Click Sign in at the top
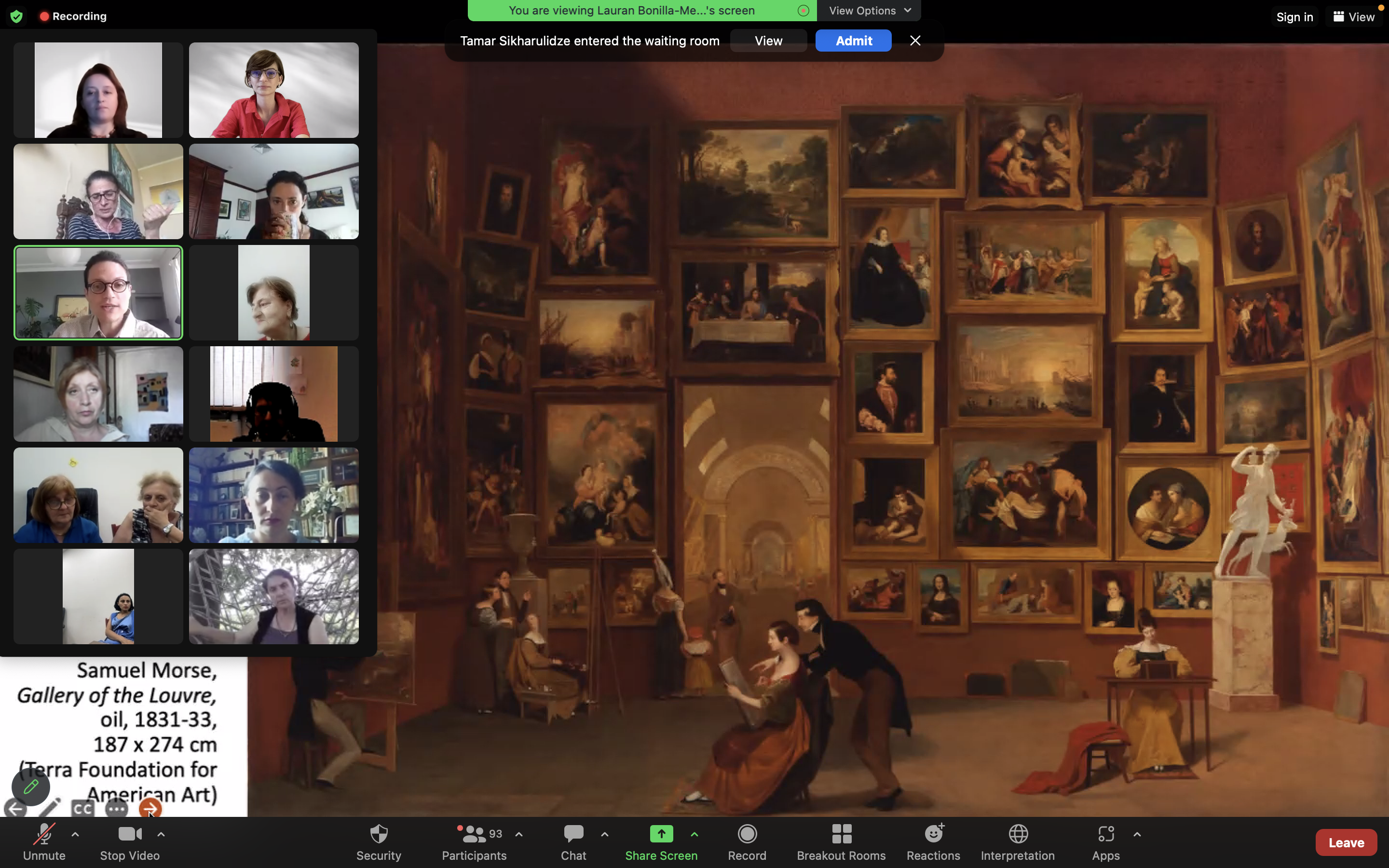1389x868 pixels. (x=1294, y=17)
